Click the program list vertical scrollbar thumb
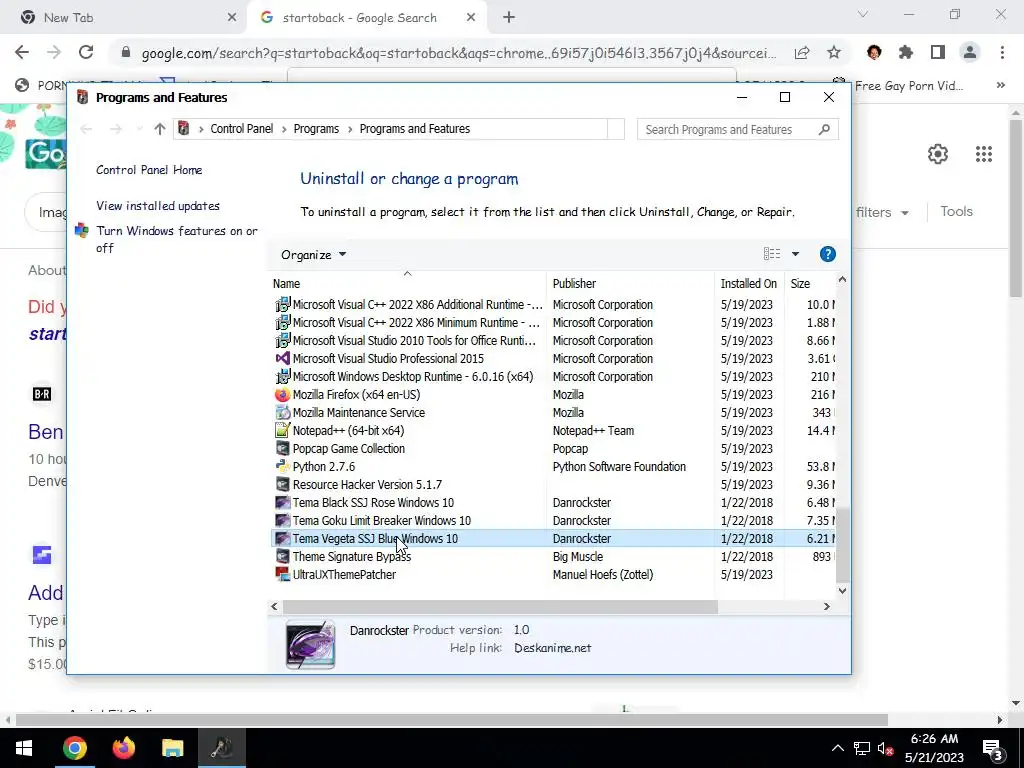This screenshot has height=768, width=1024. (x=842, y=545)
